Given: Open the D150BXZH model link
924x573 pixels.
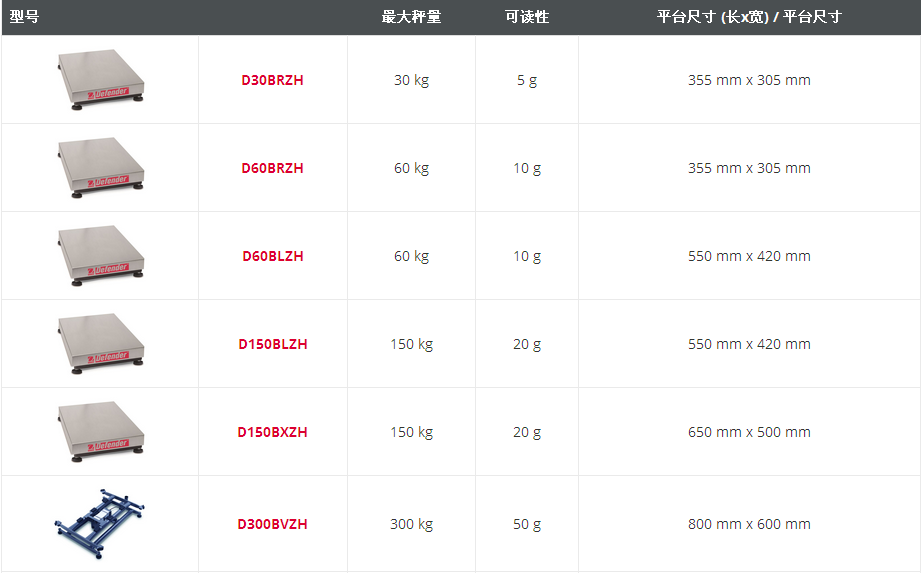Looking at the screenshot, I should (272, 432).
